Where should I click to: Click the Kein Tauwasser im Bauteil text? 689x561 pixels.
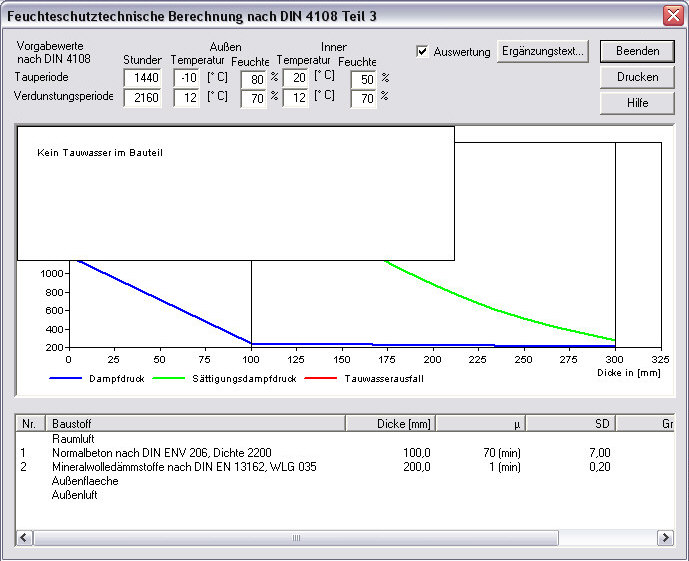pyautogui.click(x=100, y=153)
